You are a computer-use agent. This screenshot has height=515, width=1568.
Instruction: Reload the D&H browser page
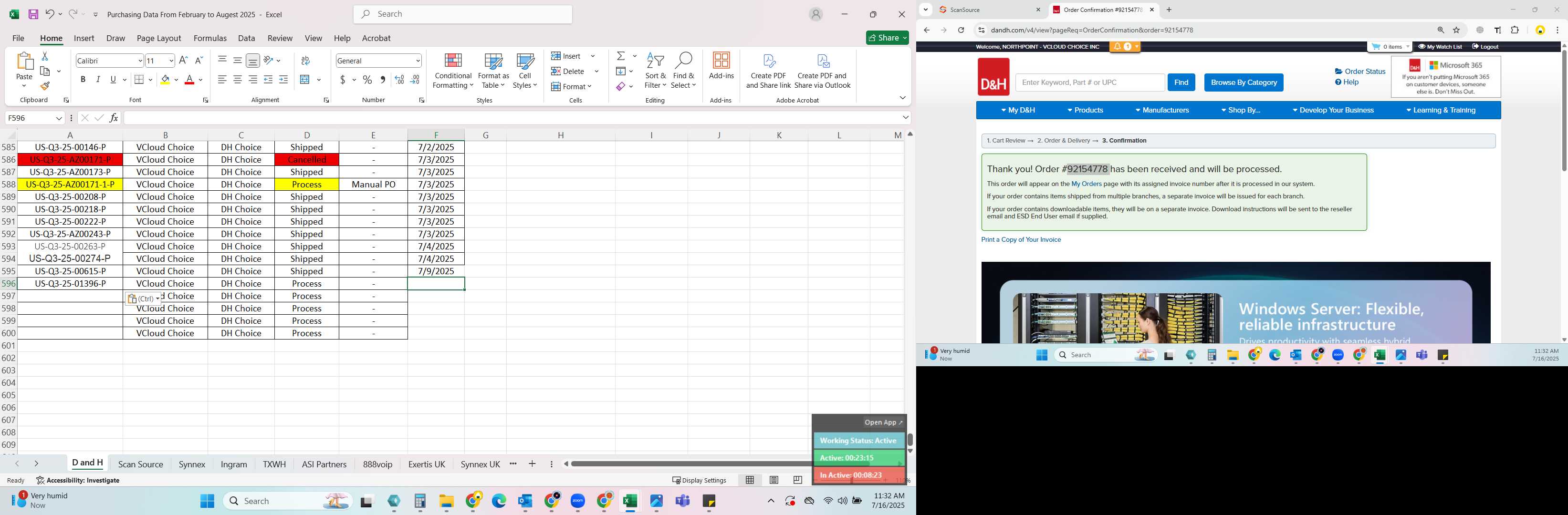coord(961,30)
